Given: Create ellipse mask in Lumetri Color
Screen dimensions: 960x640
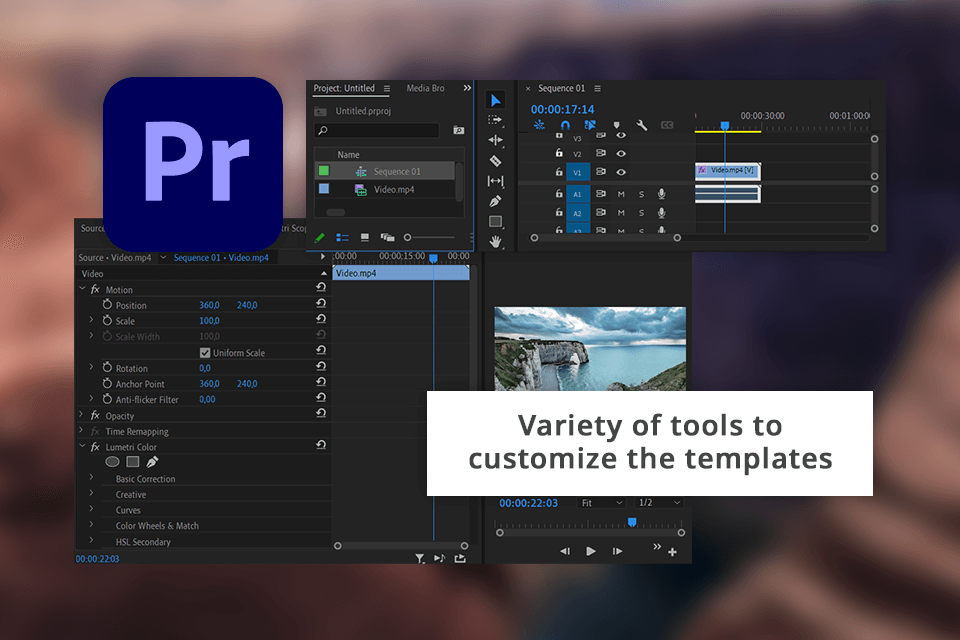Looking at the screenshot, I should click(112, 462).
